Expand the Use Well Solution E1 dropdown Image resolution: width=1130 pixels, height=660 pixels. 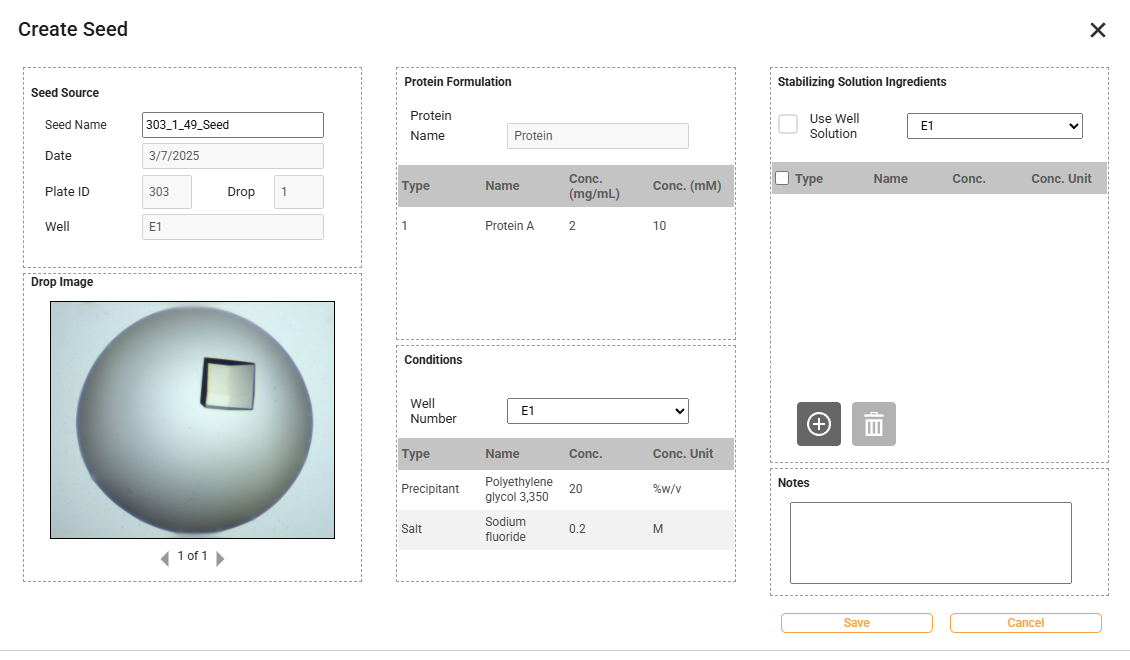click(x=994, y=126)
